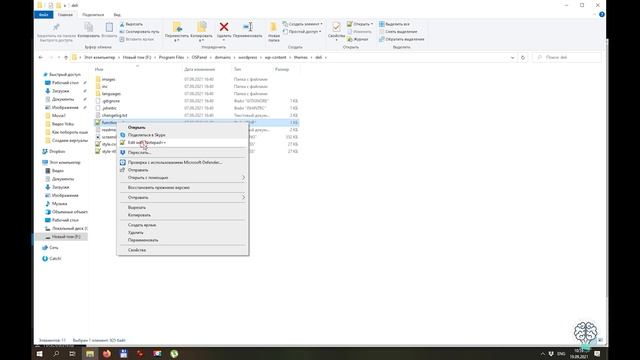This screenshot has width=640, height=360.
Task: Click the search field in Explorer
Action: tap(567, 58)
